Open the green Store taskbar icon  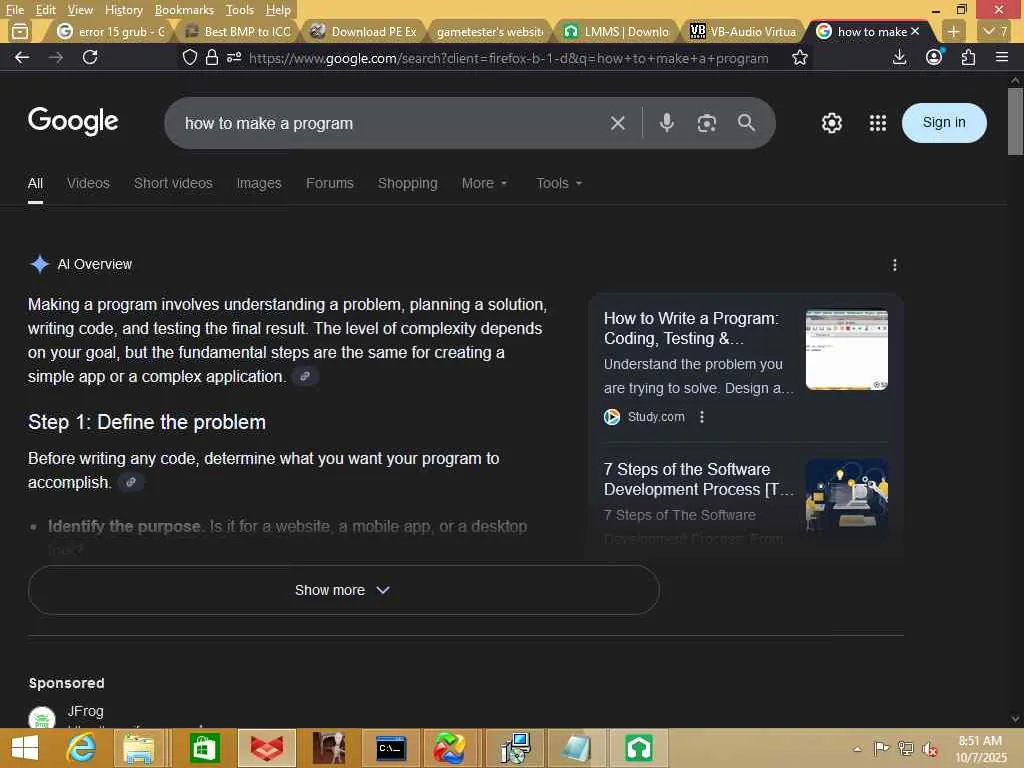coord(204,748)
